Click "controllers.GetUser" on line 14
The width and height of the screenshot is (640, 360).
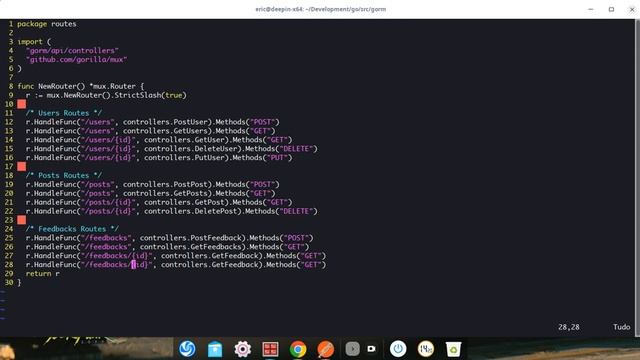pyautogui.click(x=184, y=140)
